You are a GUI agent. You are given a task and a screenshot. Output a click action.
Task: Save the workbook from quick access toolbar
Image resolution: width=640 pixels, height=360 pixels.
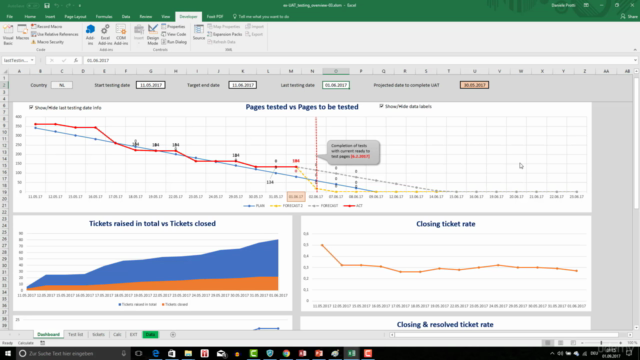point(47,6)
